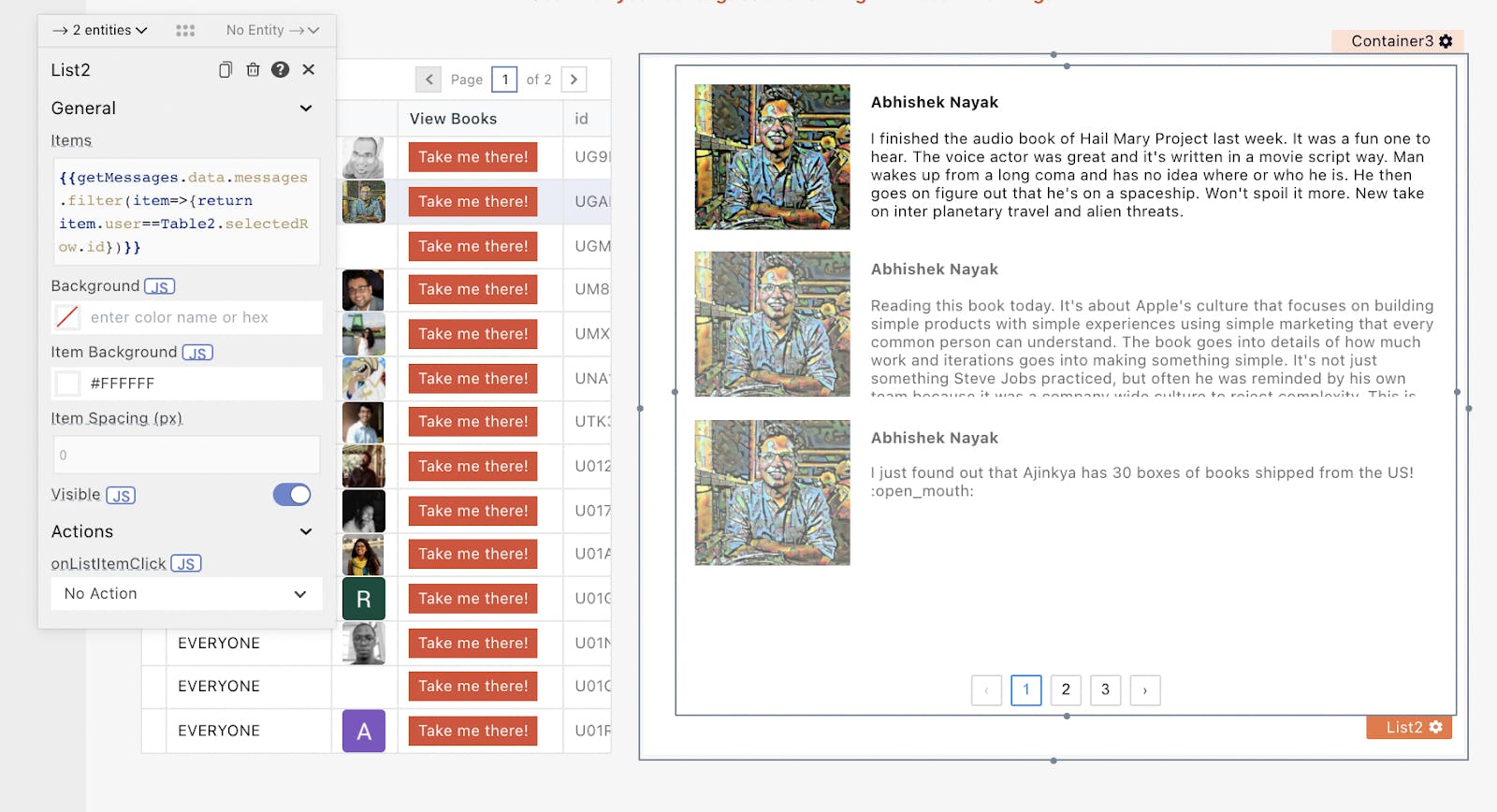1497x812 pixels.
Task: Open the No Action dropdown
Action: click(185, 594)
